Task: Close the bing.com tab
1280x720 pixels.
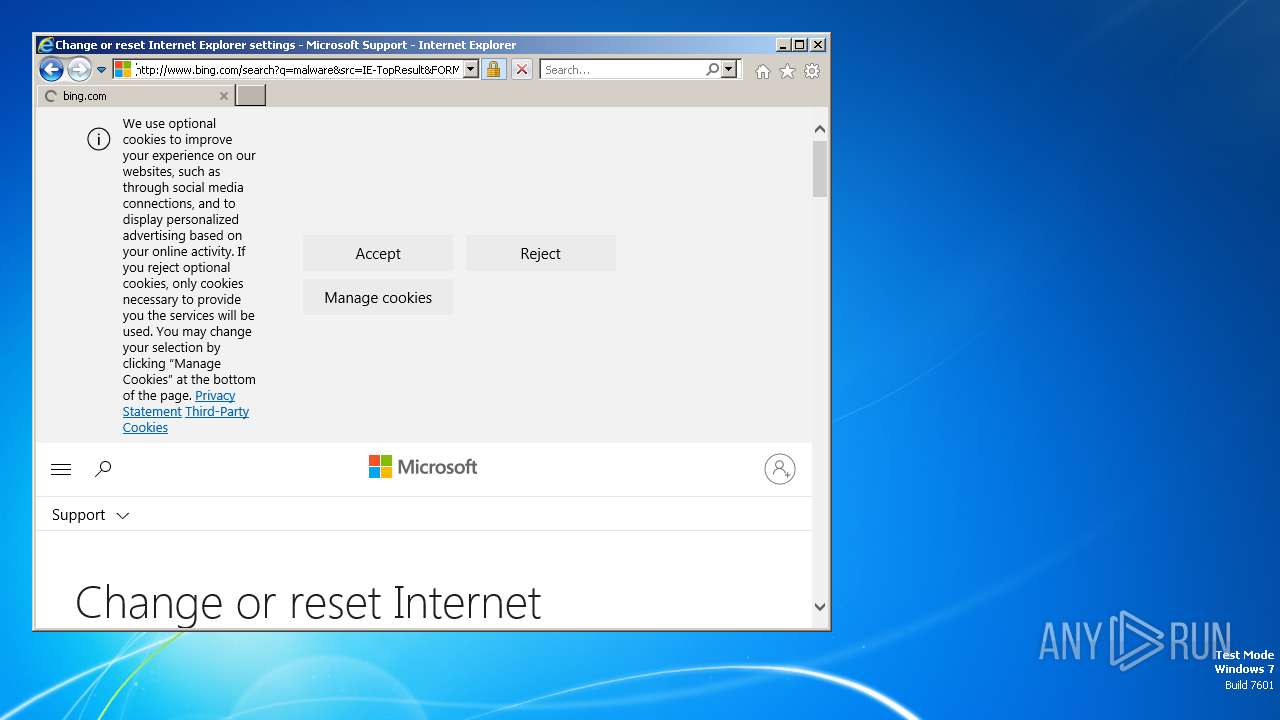Action: 224,96
